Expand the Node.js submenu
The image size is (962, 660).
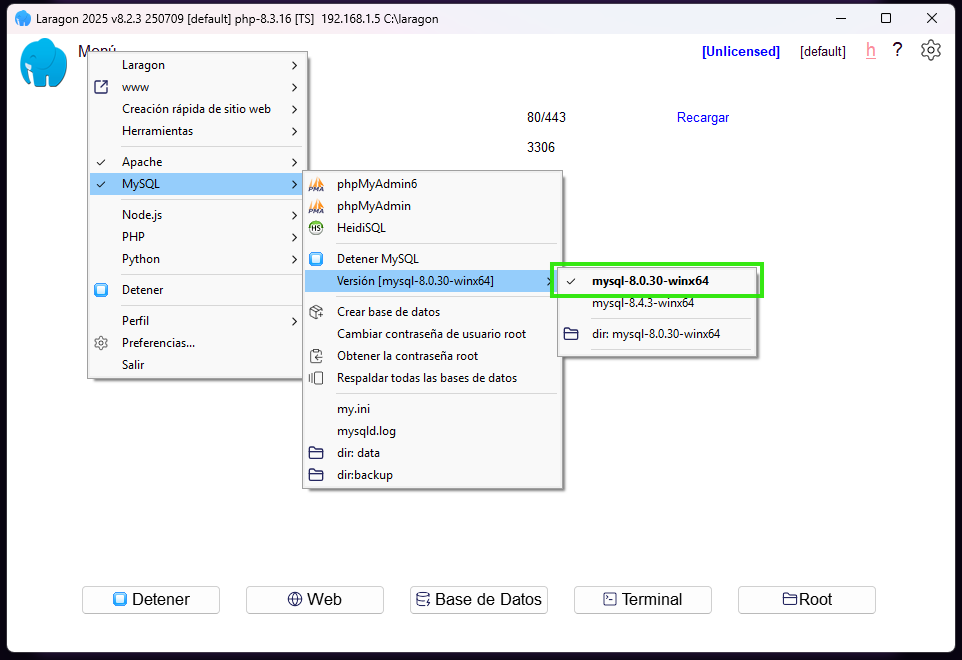point(141,215)
